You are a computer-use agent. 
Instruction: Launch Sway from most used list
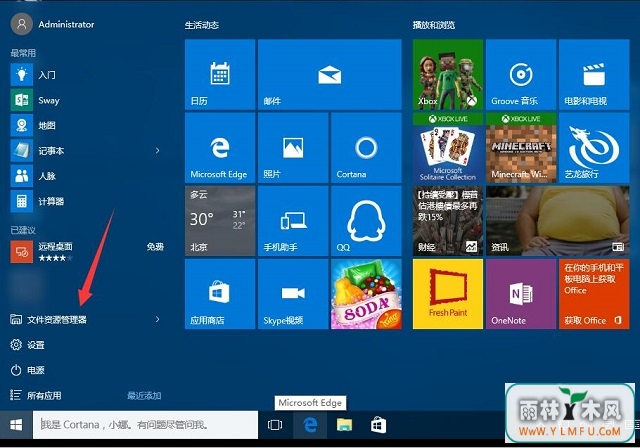(87, 100)
